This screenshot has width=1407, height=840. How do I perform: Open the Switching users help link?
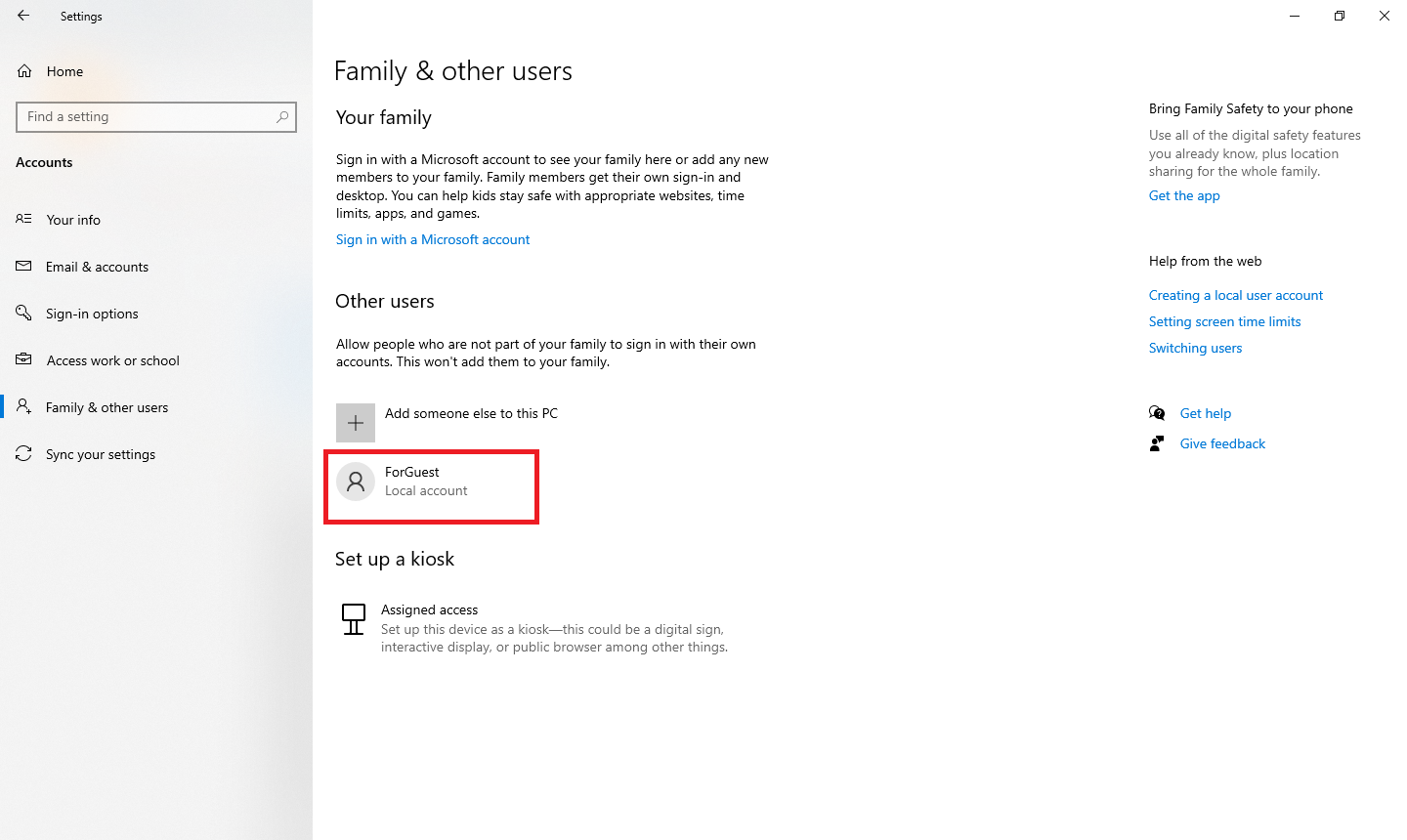pos(1195,348)
